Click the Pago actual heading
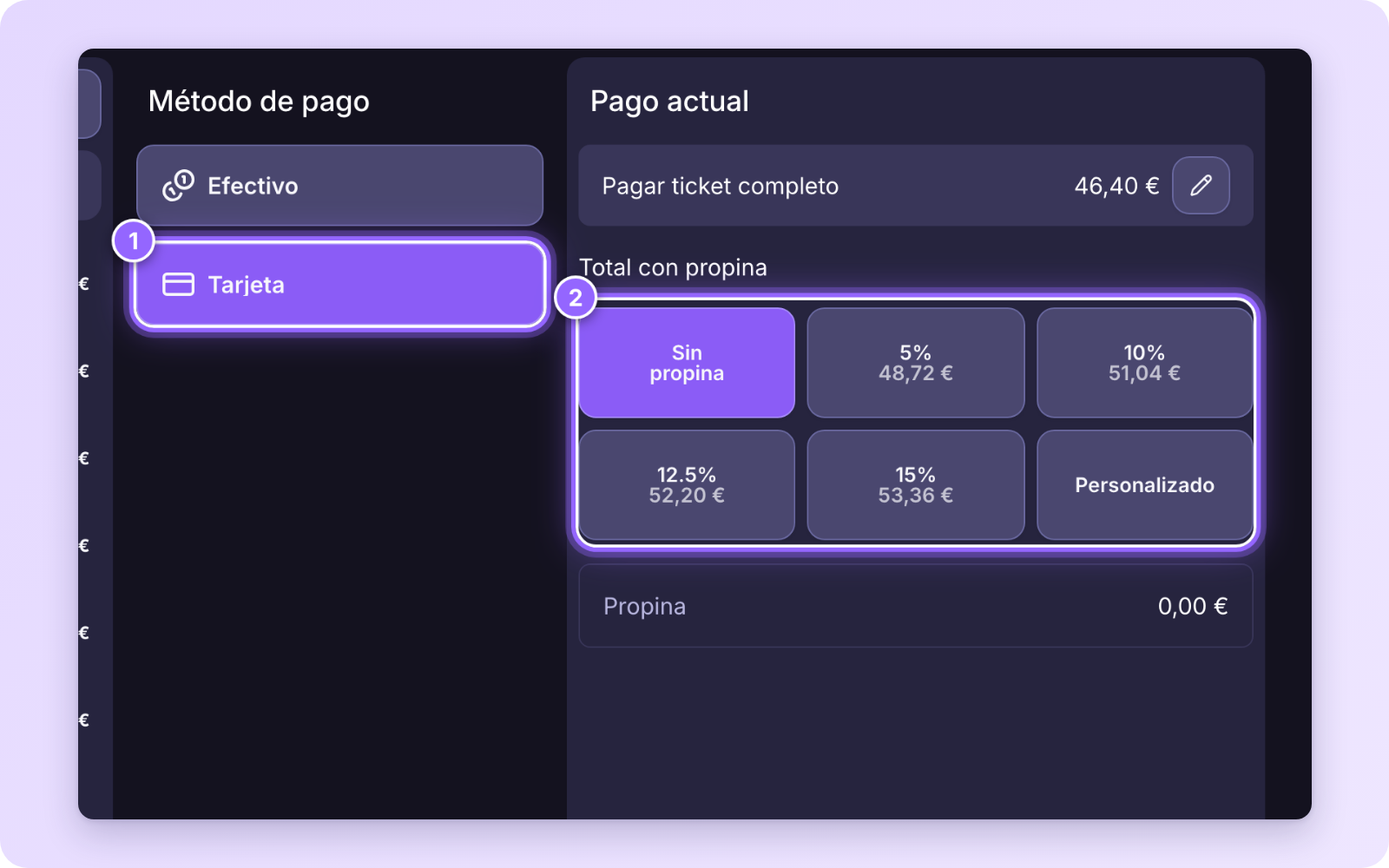Screen dimensions: 1389x868 [x=669, y=102]
